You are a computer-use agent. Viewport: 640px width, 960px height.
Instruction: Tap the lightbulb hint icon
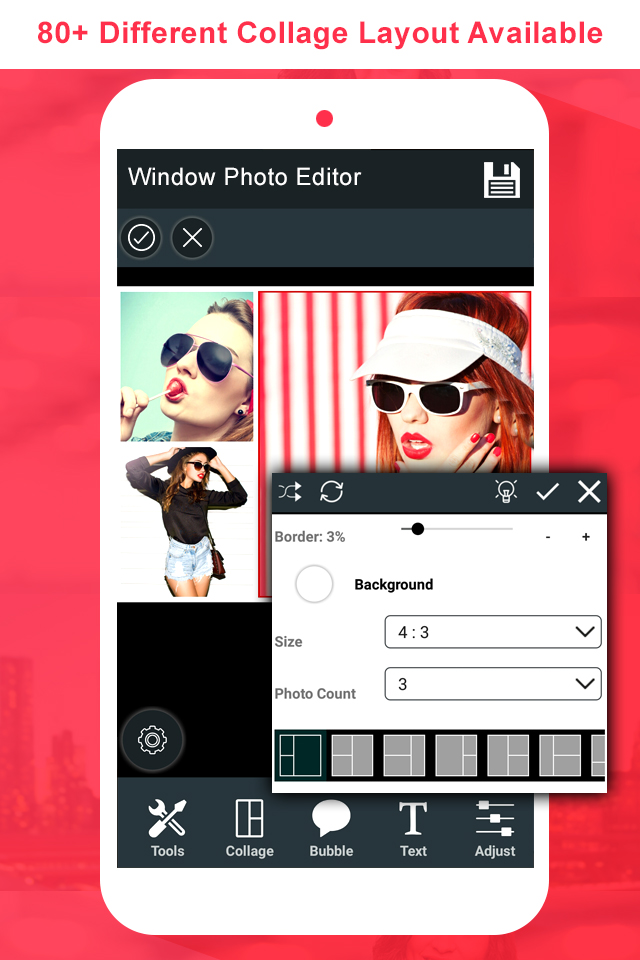pos(506,491)
